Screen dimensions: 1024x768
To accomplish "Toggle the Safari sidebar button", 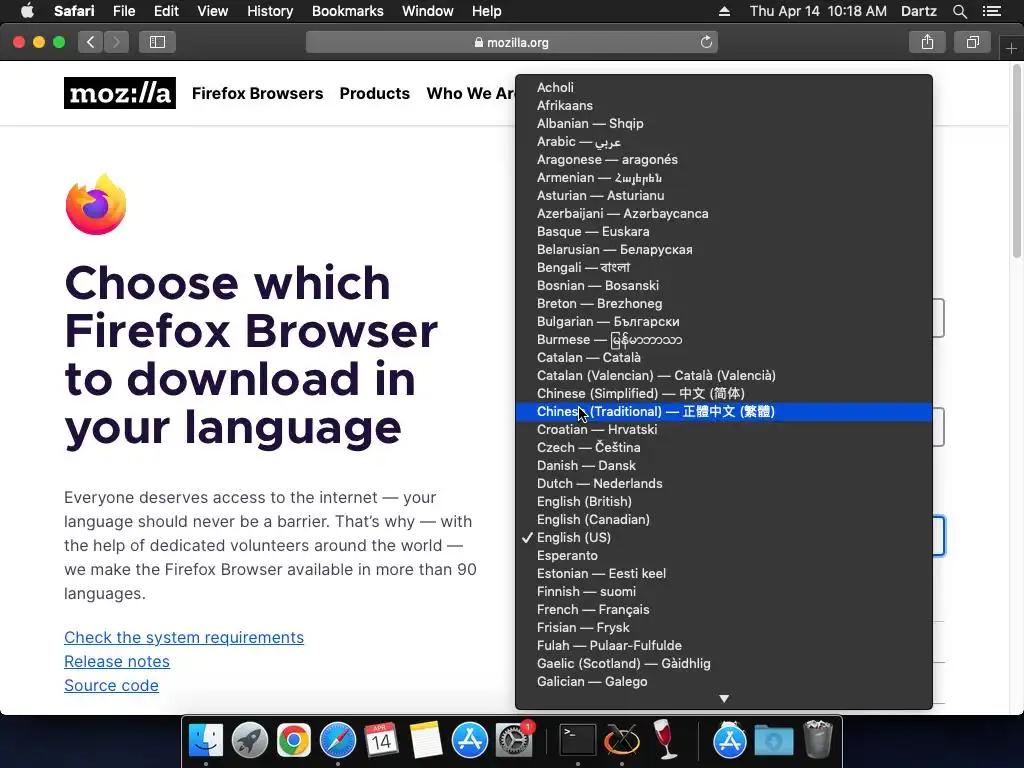I will (x=157, y=42).
